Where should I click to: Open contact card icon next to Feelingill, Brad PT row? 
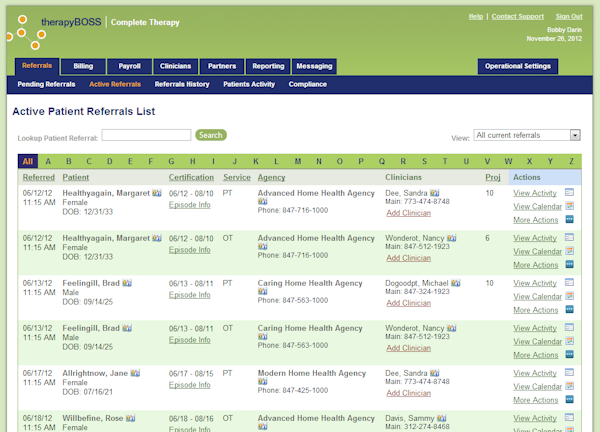pyautogui.click(x=127, y=283)
